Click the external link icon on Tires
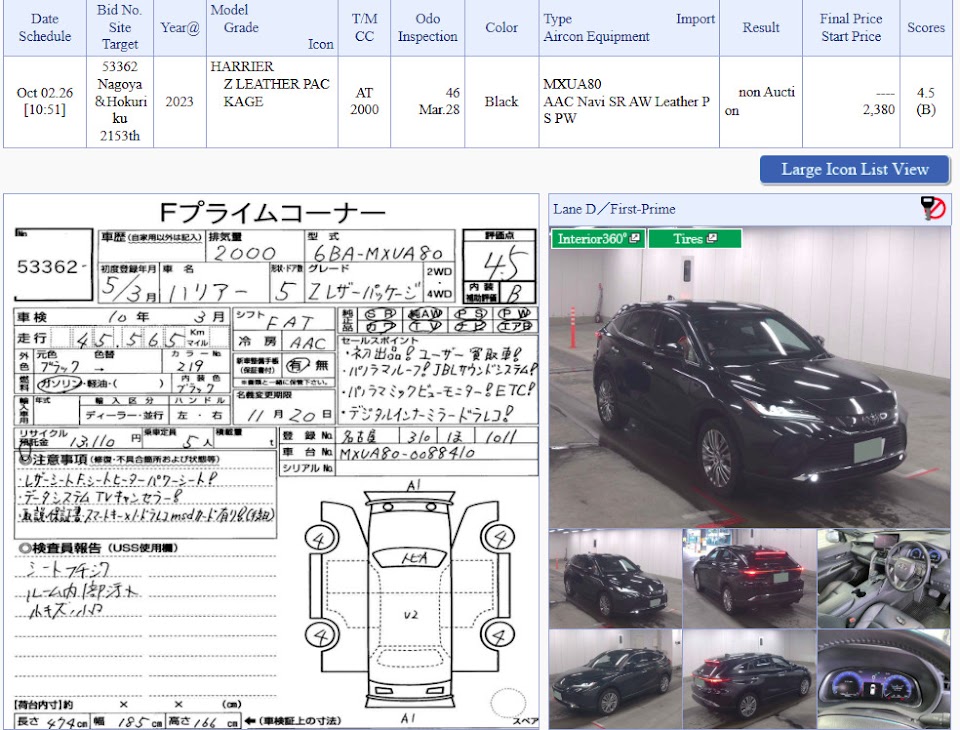The width and height of the screenshot is (960, 730). click(711, 238)
